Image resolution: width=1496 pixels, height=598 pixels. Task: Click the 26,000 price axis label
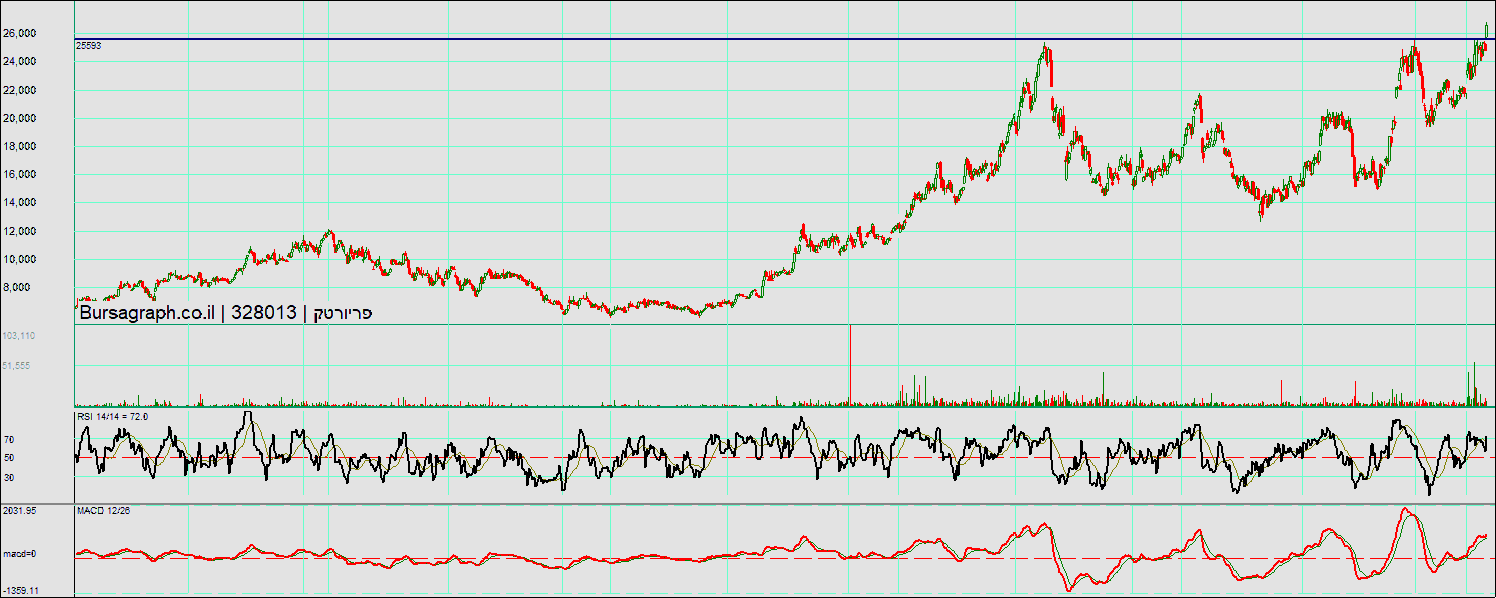(19, 33)
